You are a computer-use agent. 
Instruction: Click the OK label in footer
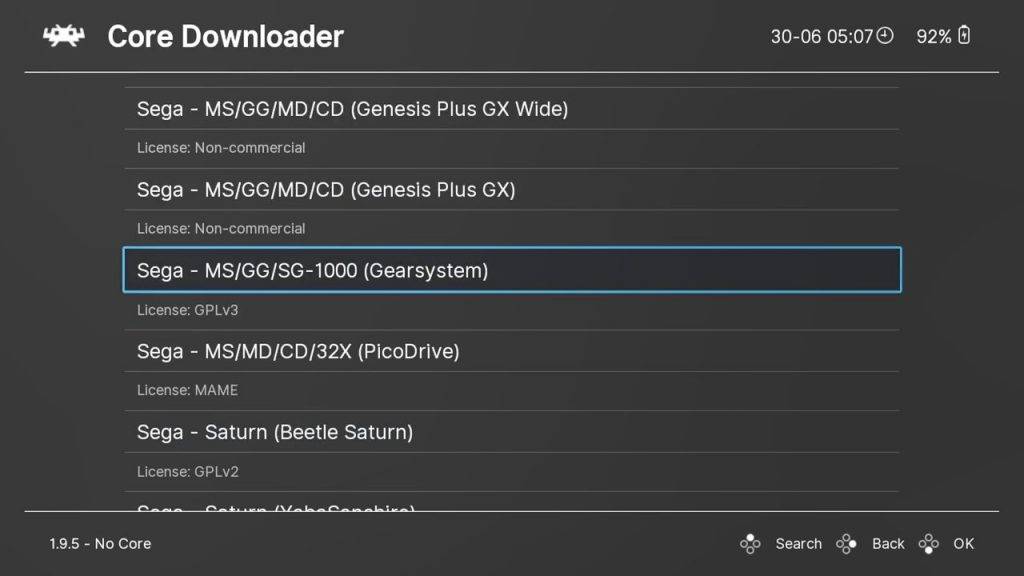(x=963, y=543)
